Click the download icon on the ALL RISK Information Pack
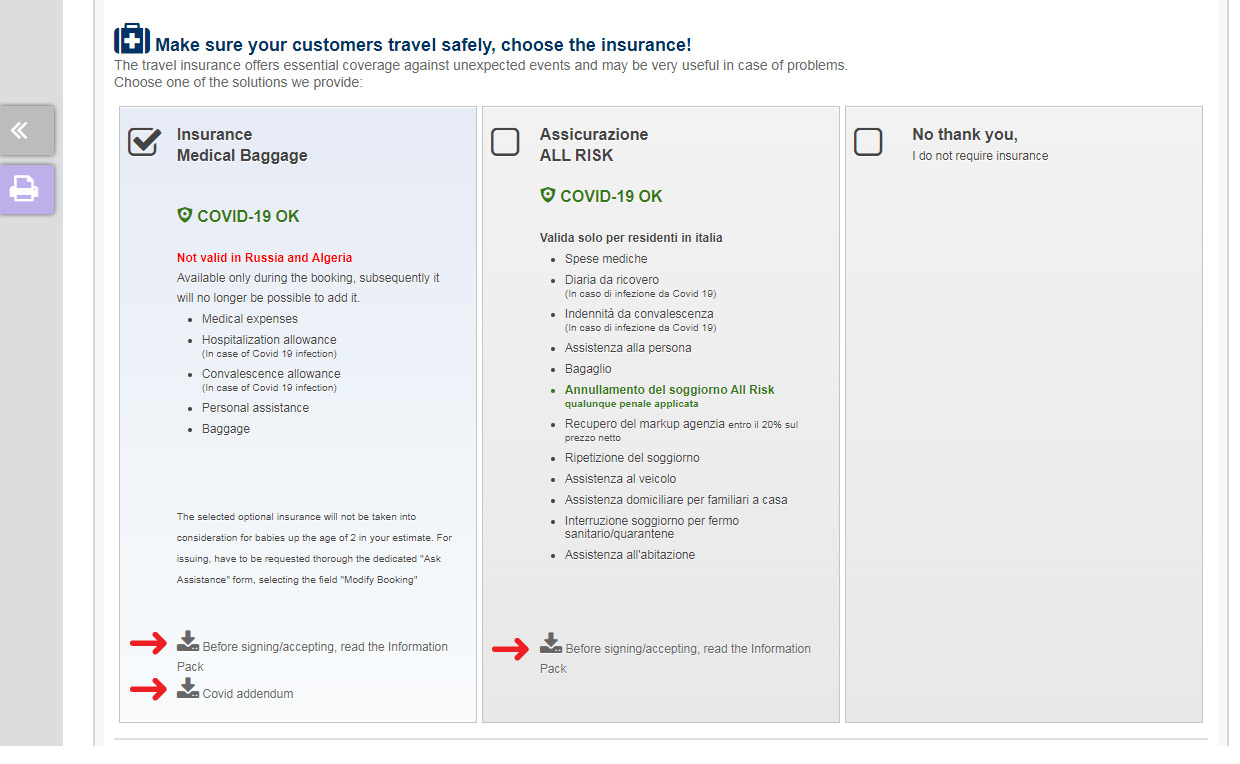 pyautogui.click(x=553, y=644)
